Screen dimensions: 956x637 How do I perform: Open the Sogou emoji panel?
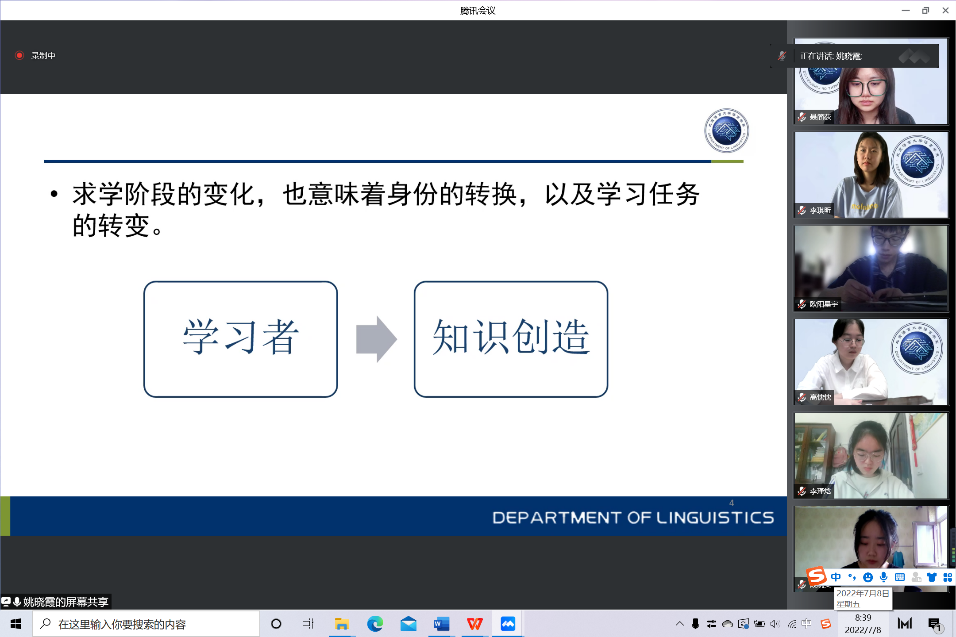click(x=868, y=578)
